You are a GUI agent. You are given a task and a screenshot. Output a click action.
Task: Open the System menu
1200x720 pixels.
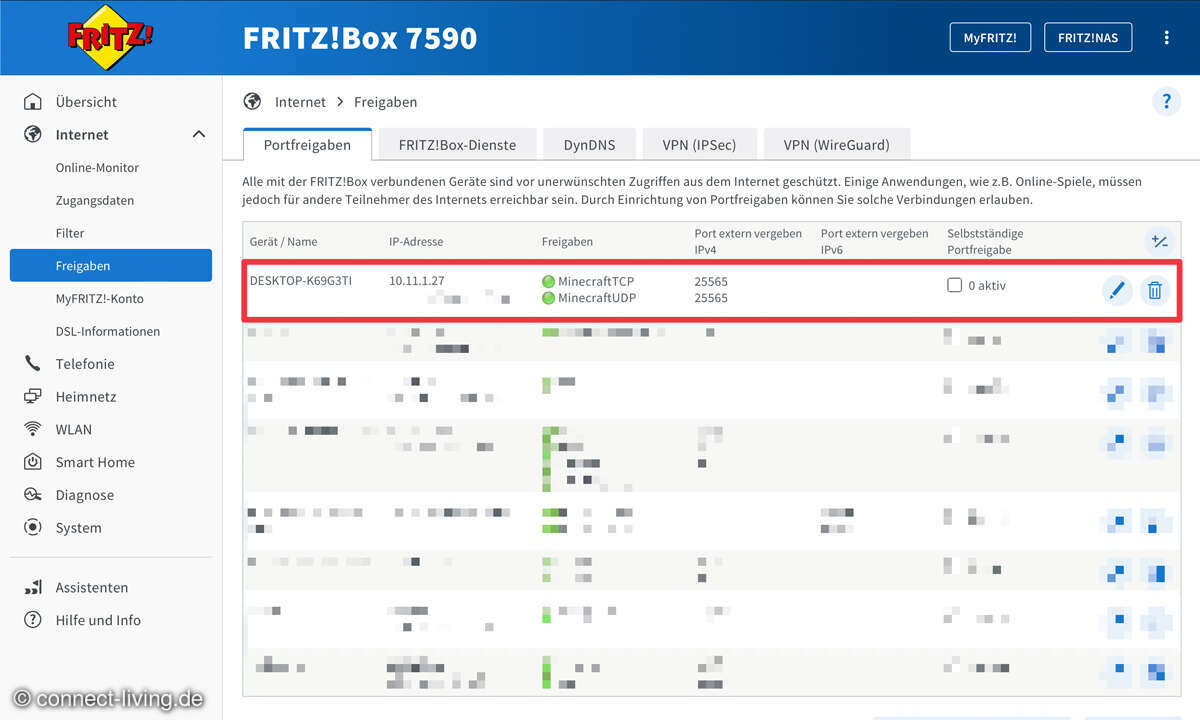tap(79, 527)
